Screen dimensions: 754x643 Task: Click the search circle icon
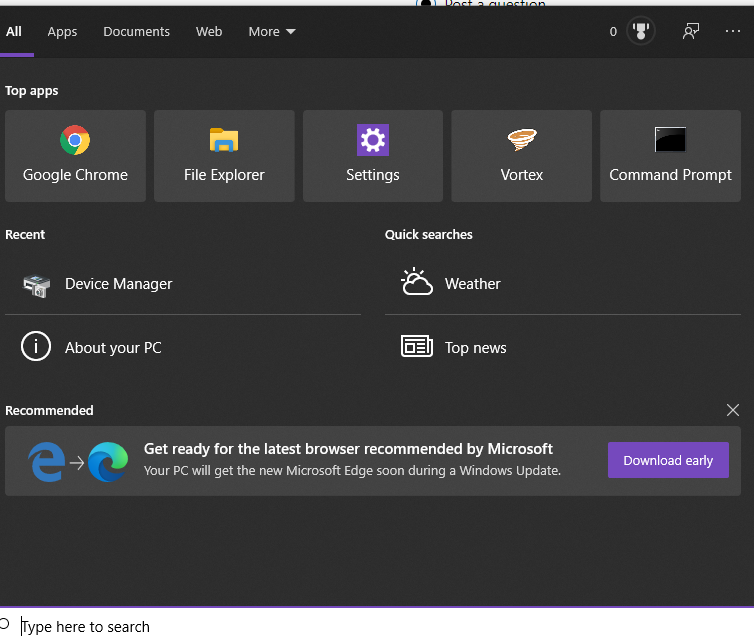(4, 624)
